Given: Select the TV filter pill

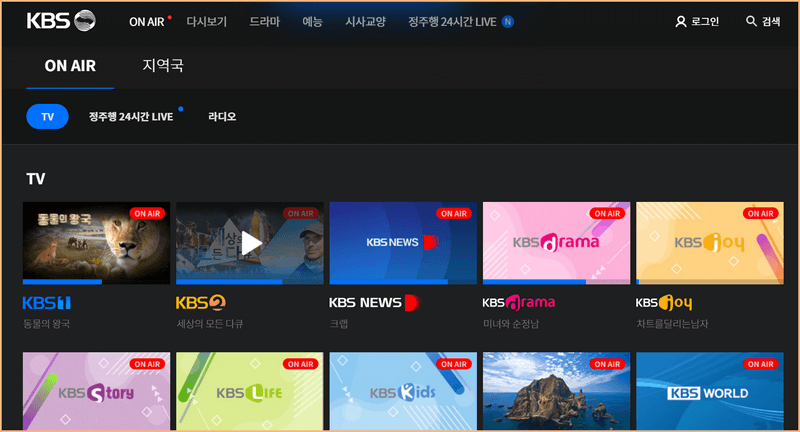Looking at the screenshot, I should [47, 116].
